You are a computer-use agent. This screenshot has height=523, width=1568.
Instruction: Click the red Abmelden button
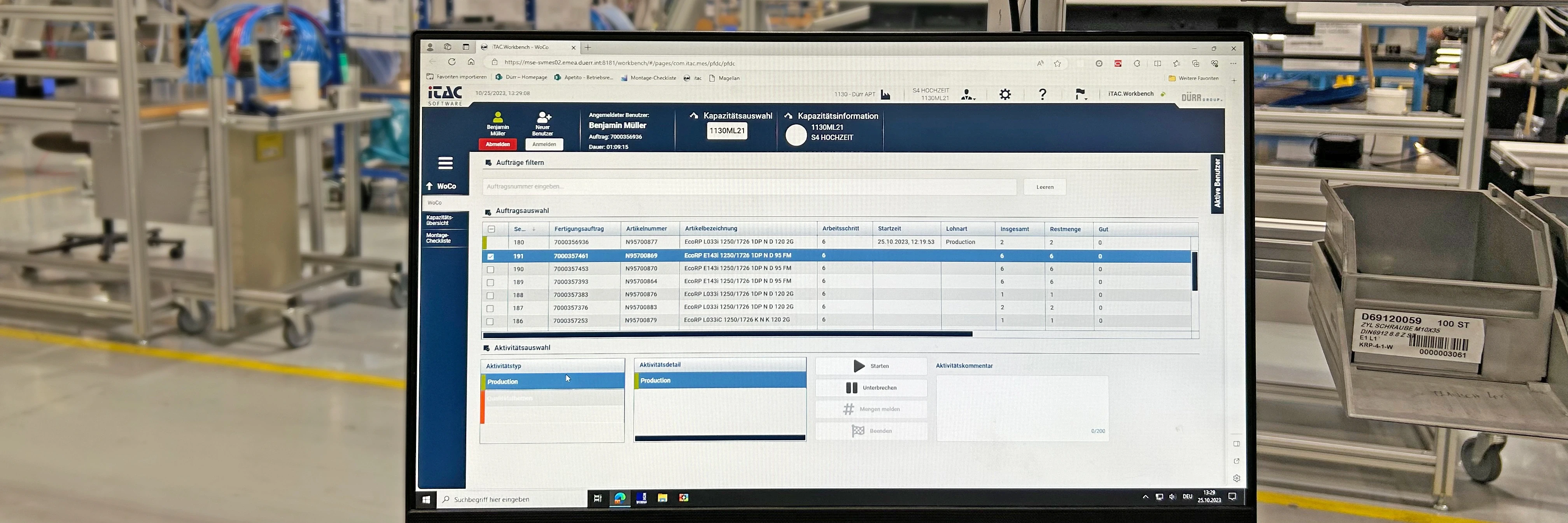(497, 145)
